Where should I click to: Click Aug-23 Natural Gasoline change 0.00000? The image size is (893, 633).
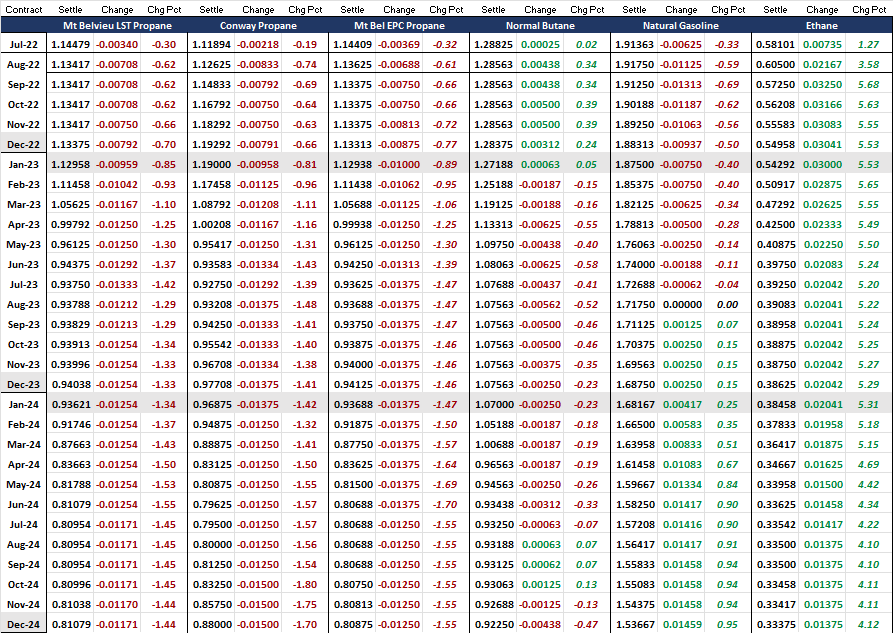(x=682, y=305)
